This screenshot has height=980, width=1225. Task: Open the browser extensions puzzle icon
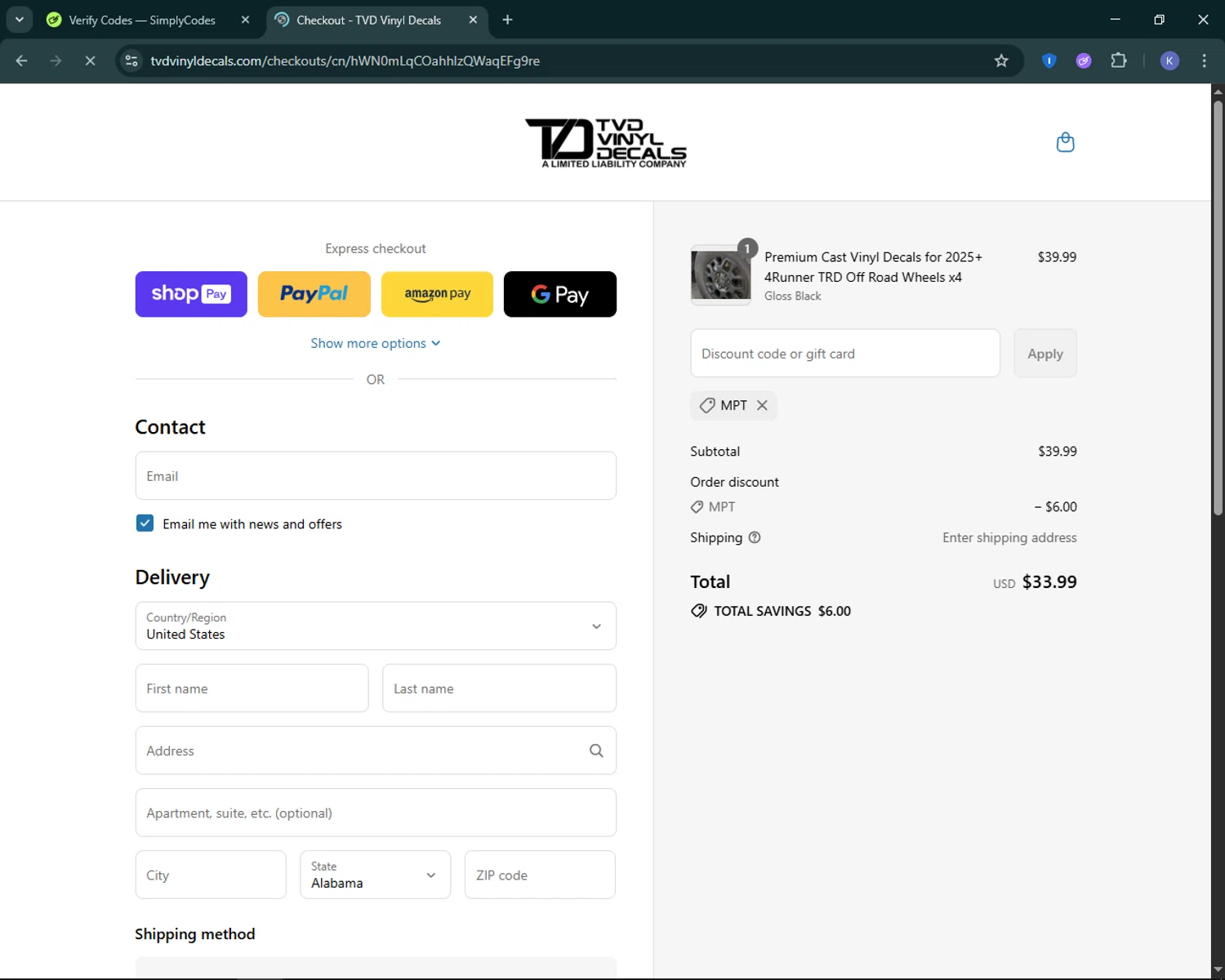(x=1119, y=60)
